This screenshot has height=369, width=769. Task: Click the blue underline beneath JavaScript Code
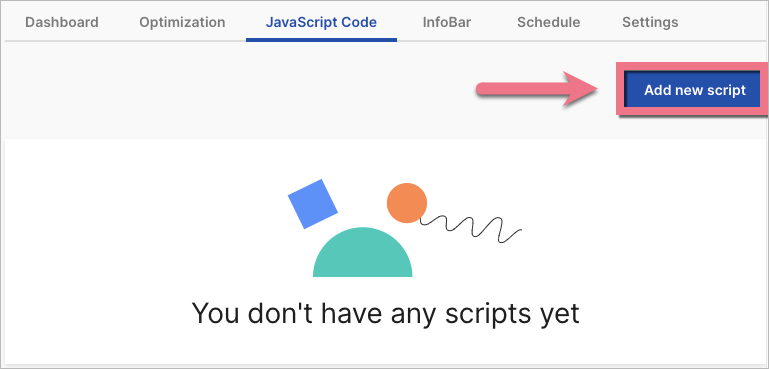(321, 39)
